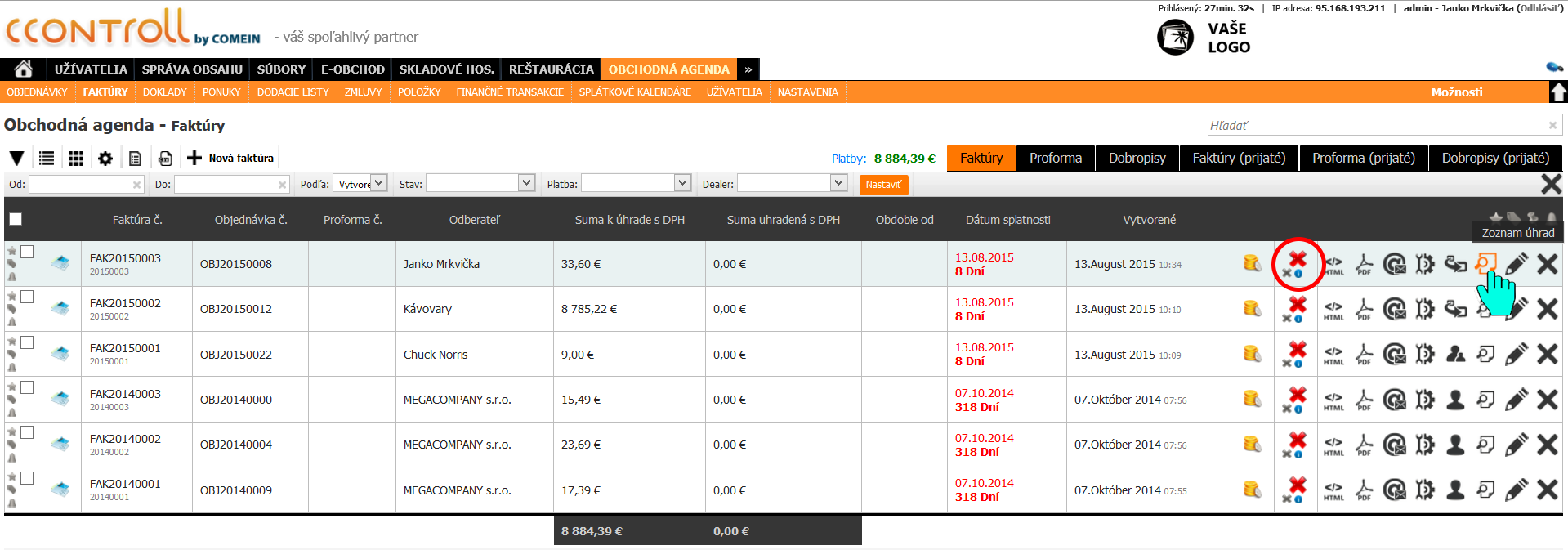The width and height of the screenshot is (1568, 550).
Task: Open PDF export for invoice FAK20150003
Action: coord(1364,264)
